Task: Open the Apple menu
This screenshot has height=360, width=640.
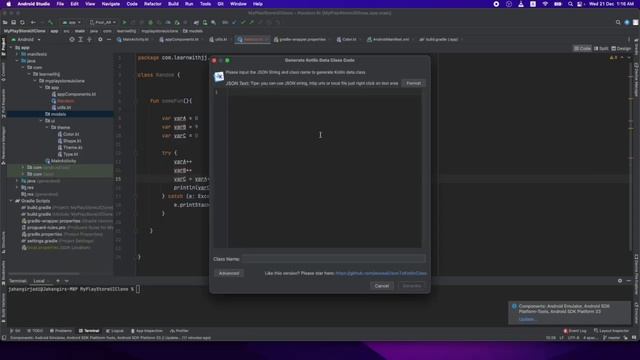Action: (x=8, y=4)
